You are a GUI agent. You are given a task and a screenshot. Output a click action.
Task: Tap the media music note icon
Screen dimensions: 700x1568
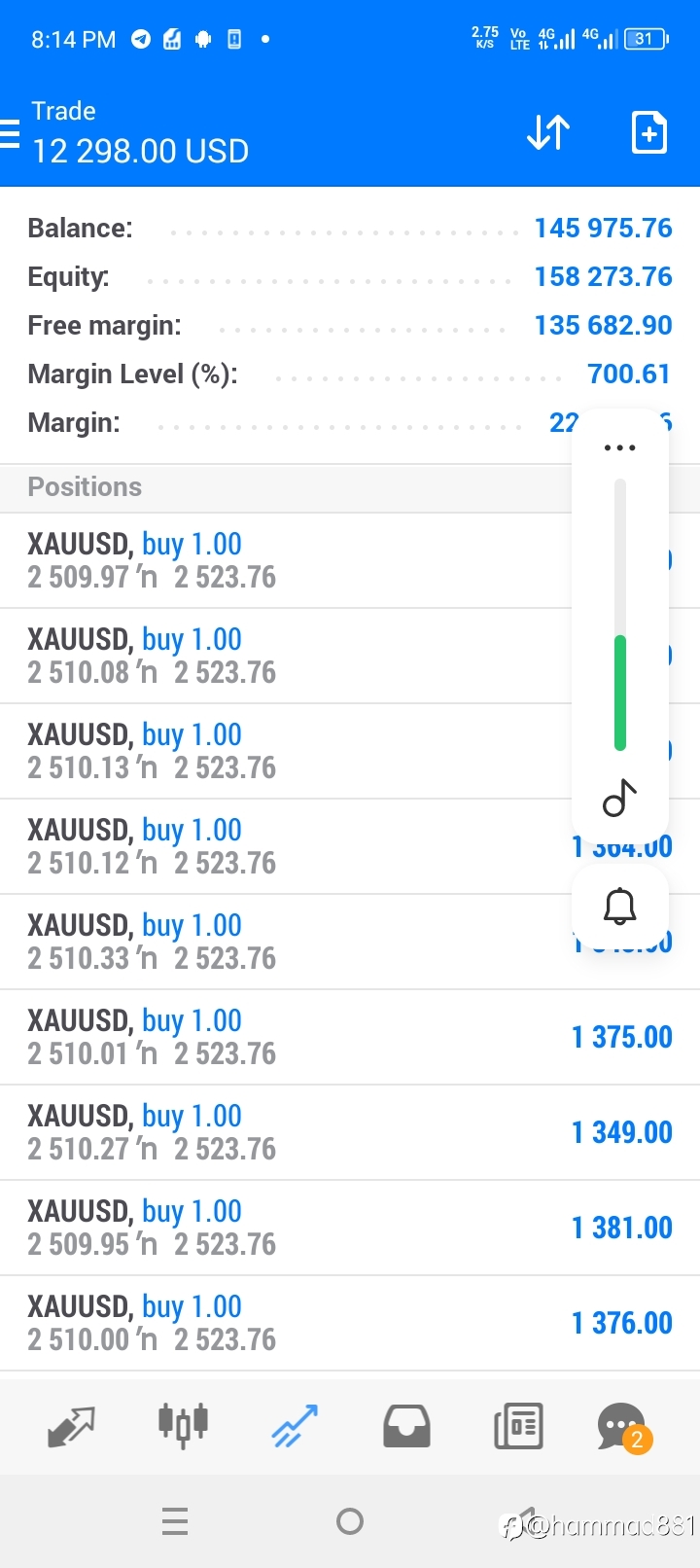coord(620,798)
